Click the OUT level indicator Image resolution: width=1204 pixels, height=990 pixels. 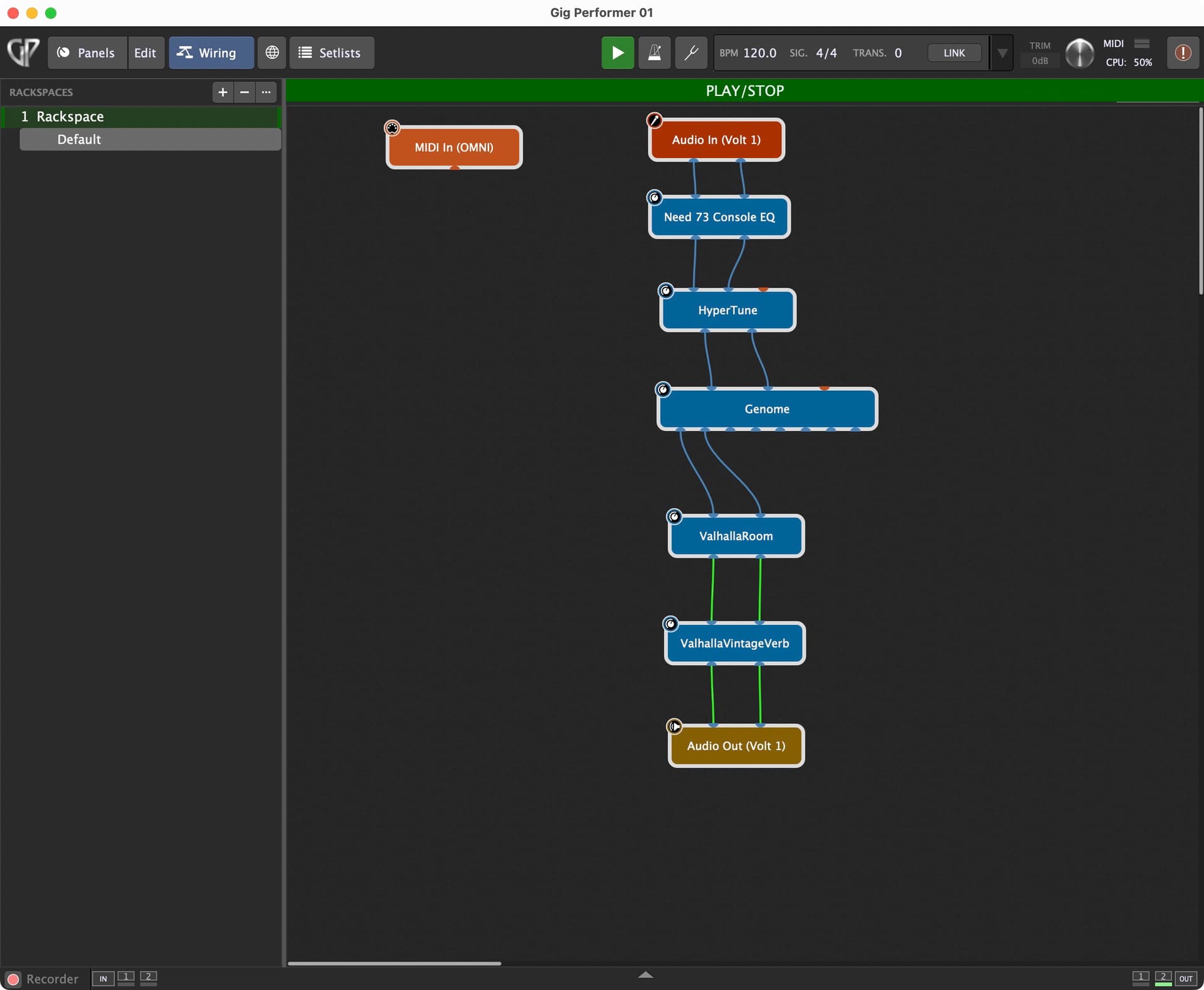tap(1186, 979)
